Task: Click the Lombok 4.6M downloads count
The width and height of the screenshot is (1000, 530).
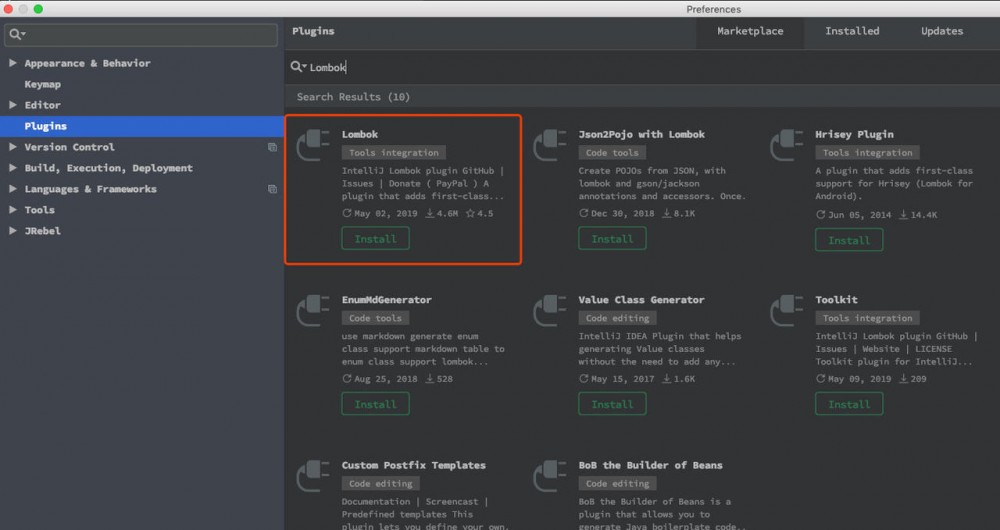Action: (442, 214)
